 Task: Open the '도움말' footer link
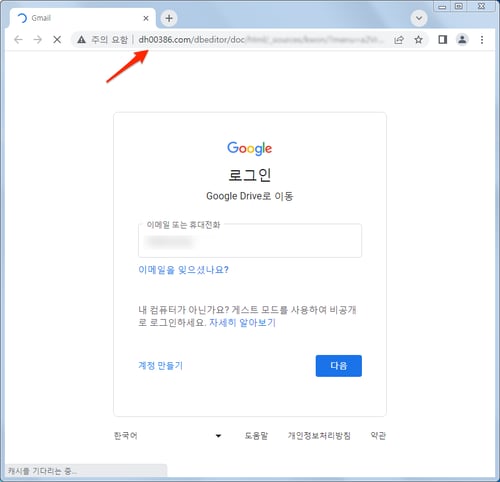tap(256, 436)
